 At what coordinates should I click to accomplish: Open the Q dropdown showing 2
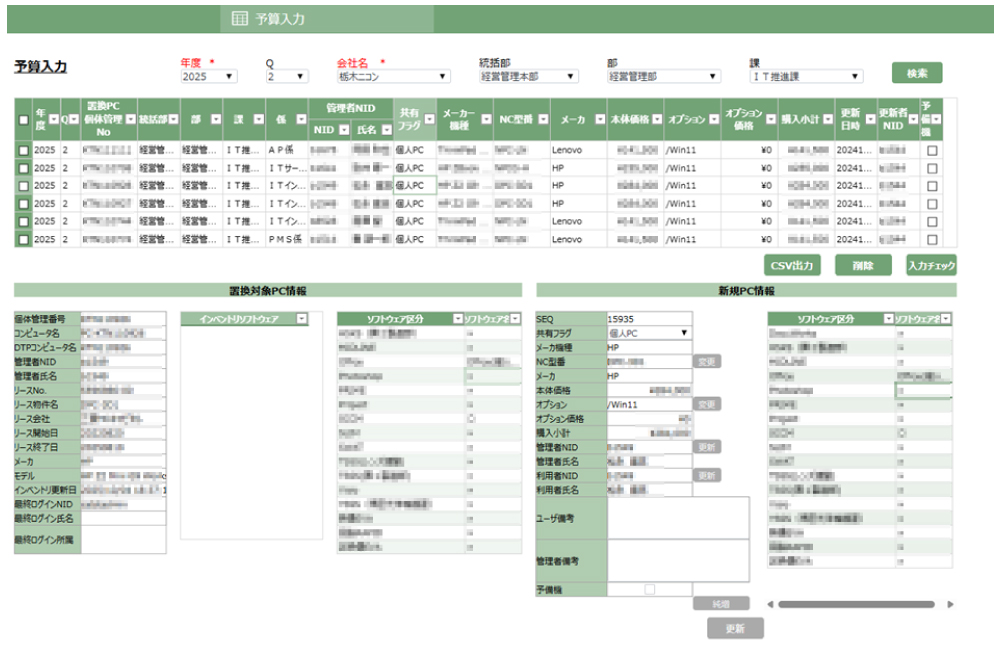[288, 75]
